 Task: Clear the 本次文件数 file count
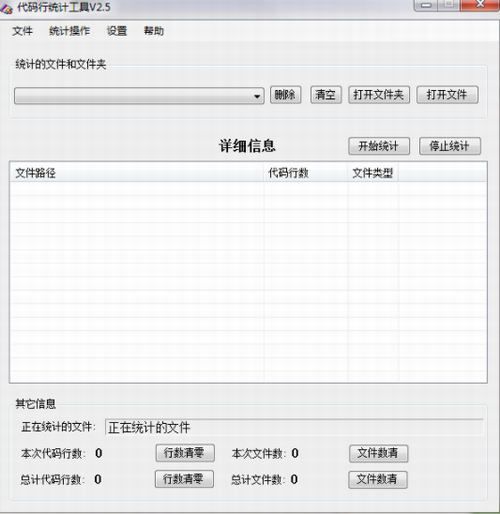378,453
